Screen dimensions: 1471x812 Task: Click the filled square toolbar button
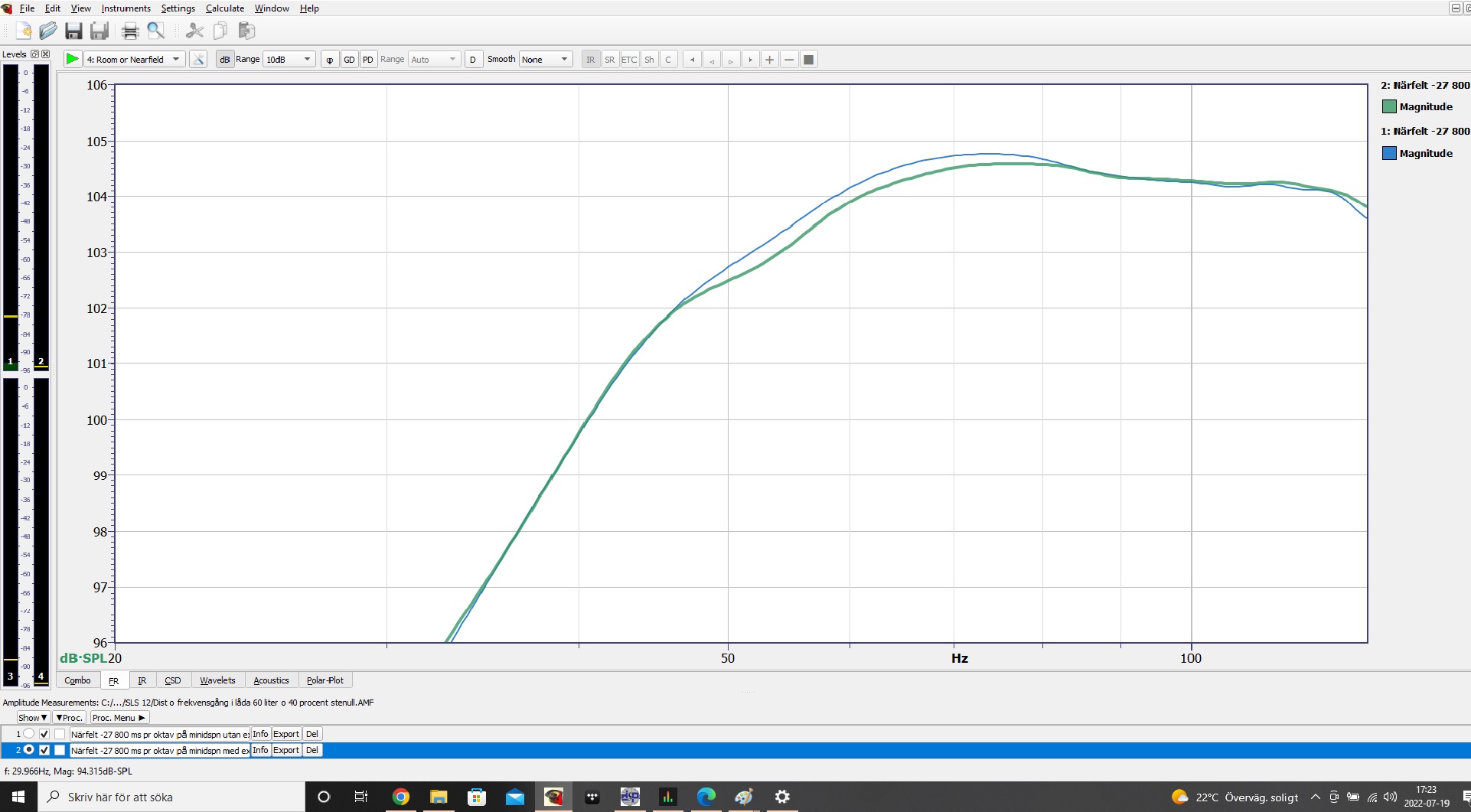pyautogui.click(x=808, y=59)
